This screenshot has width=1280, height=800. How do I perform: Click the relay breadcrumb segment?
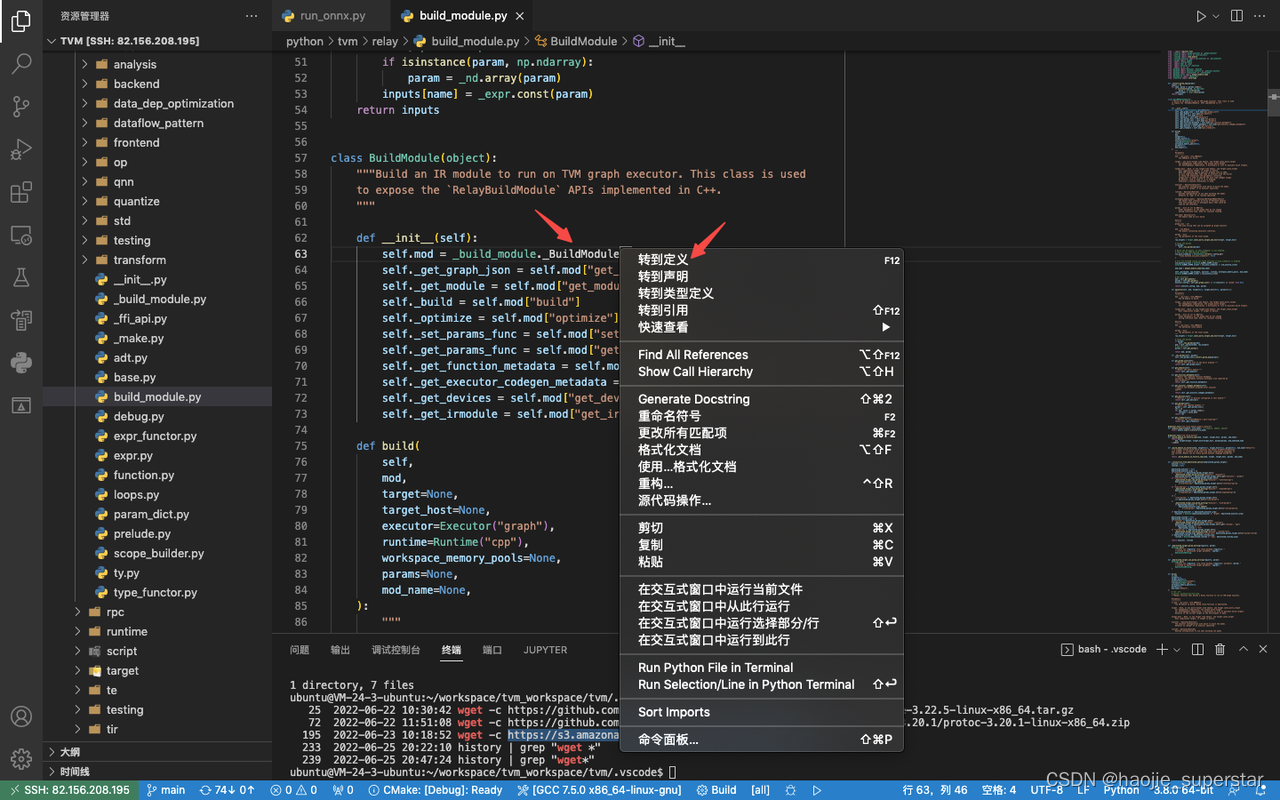386,41
